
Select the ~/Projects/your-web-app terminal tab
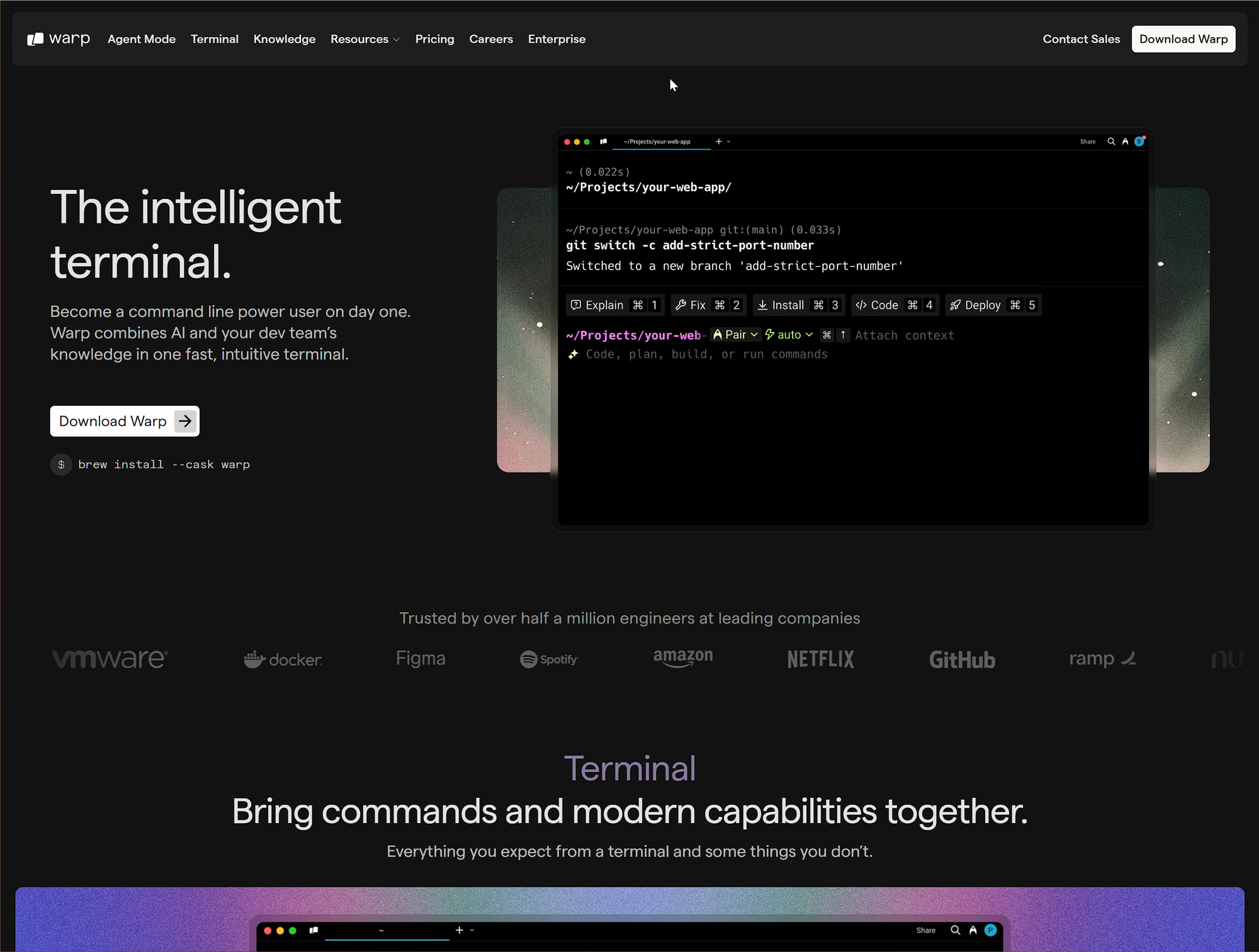pos(657,142)
